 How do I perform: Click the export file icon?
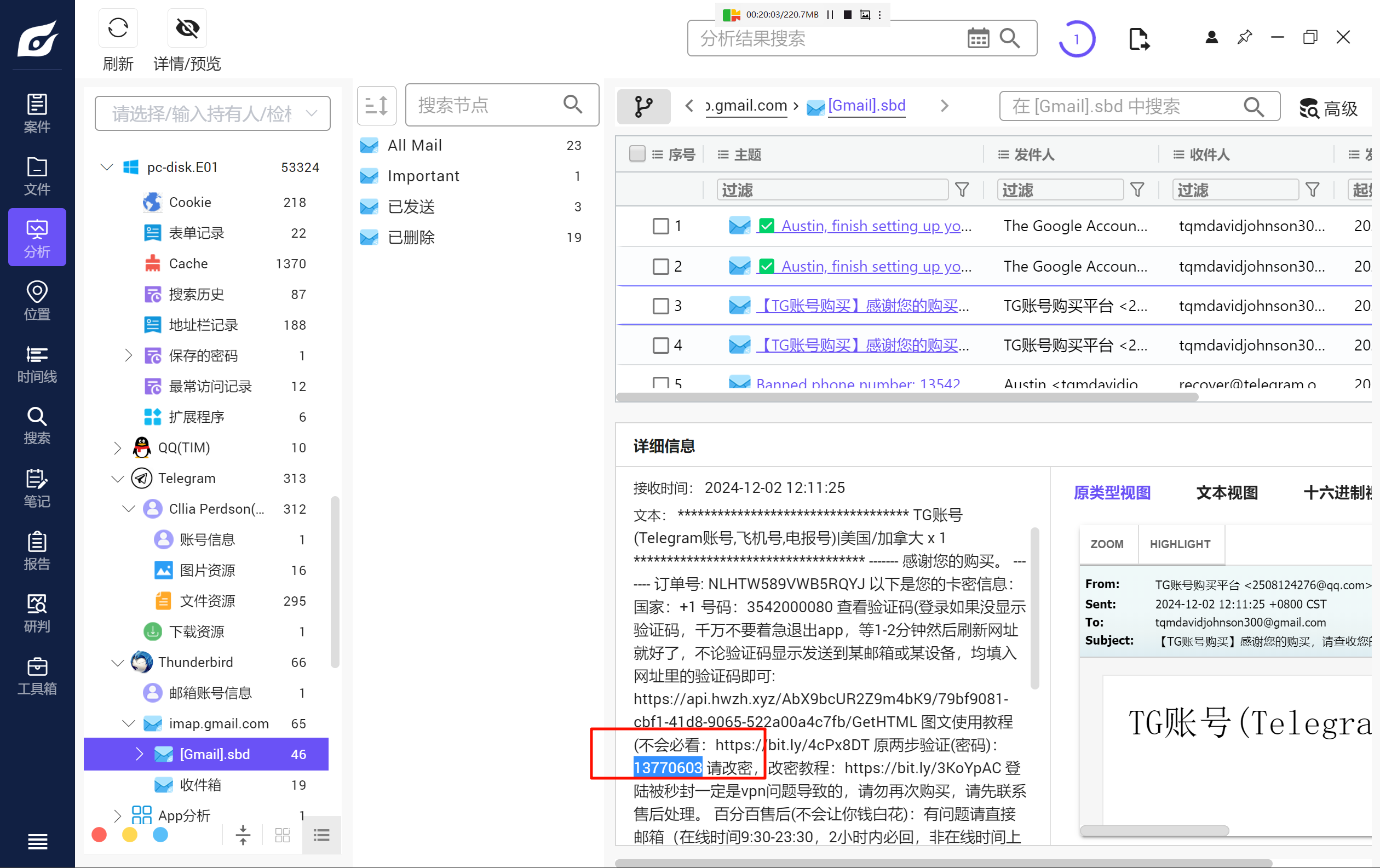(1138, 38)
